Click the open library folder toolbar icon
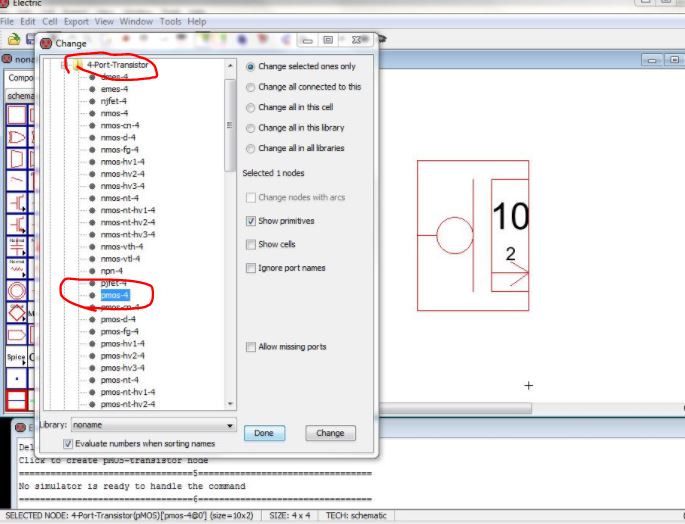This screenshot has width=685, height=524. pyautogui.click(x=14, y=40)
